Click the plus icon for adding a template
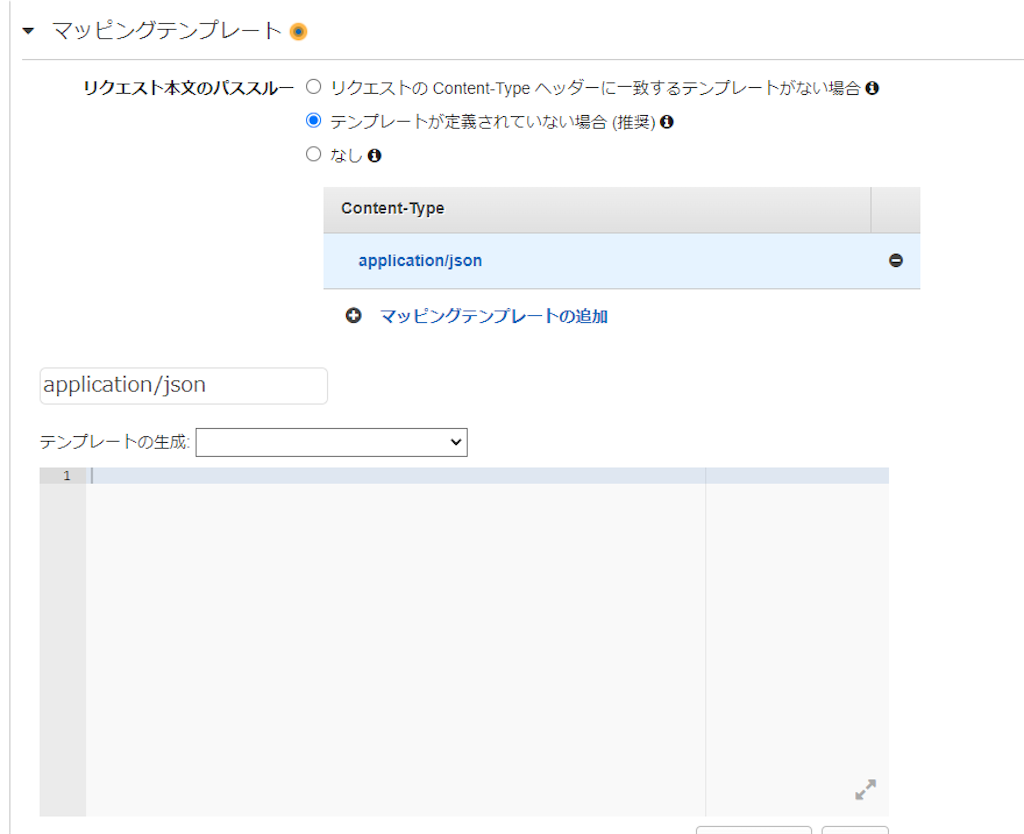 [x=353, y=316]
